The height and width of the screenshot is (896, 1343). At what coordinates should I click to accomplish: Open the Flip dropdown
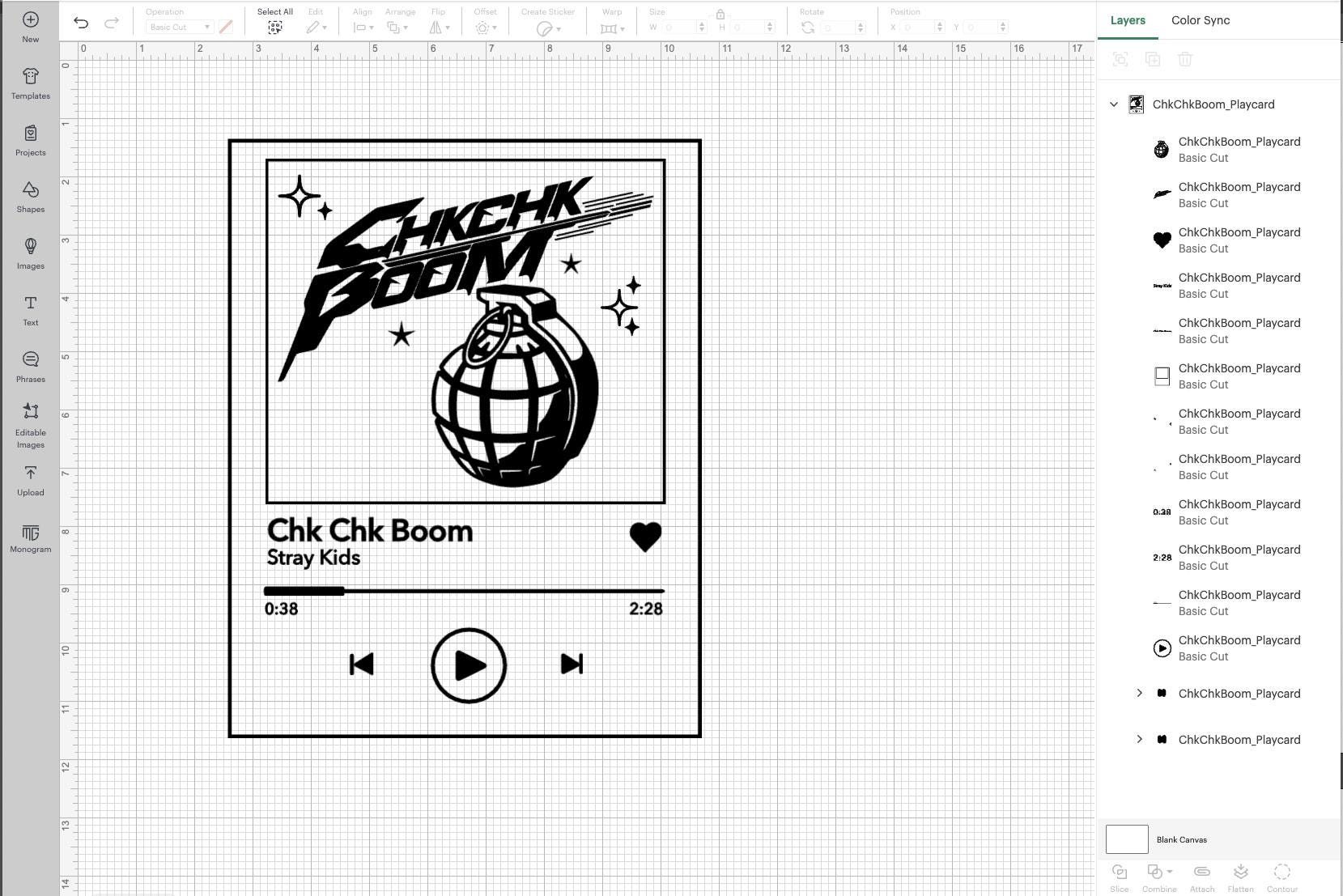pyautogui.click(x=439, y=28)
